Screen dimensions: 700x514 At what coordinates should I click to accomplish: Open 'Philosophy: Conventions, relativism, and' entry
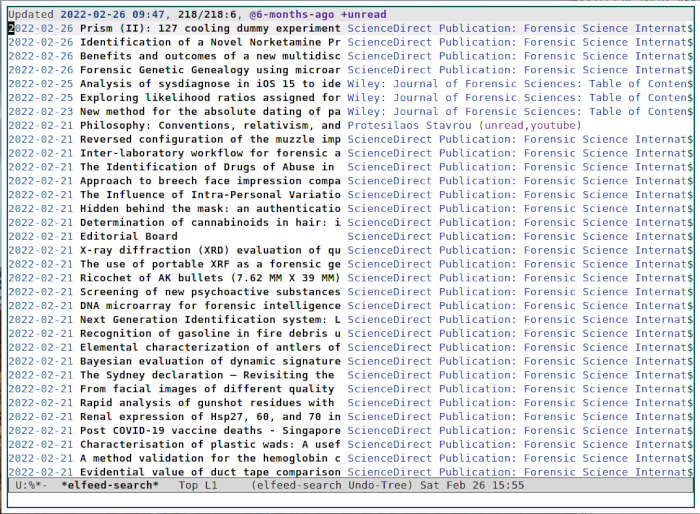click(x=210, y=125)
